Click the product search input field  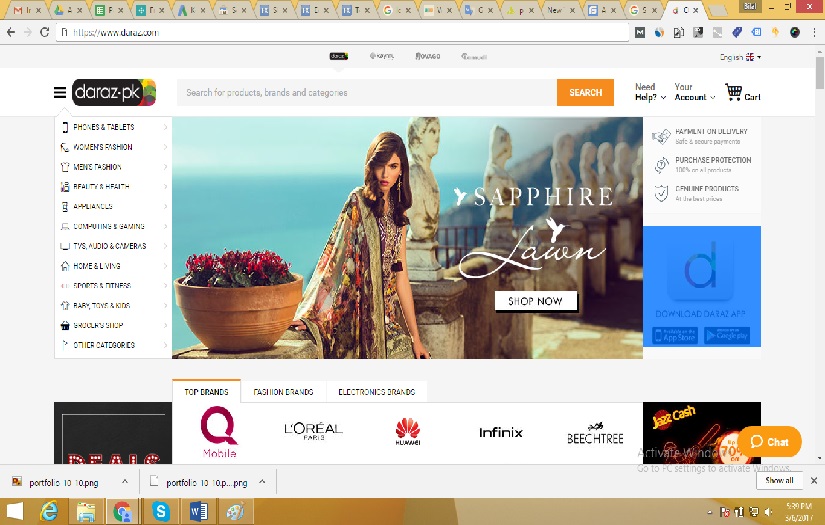pos(367,93)
